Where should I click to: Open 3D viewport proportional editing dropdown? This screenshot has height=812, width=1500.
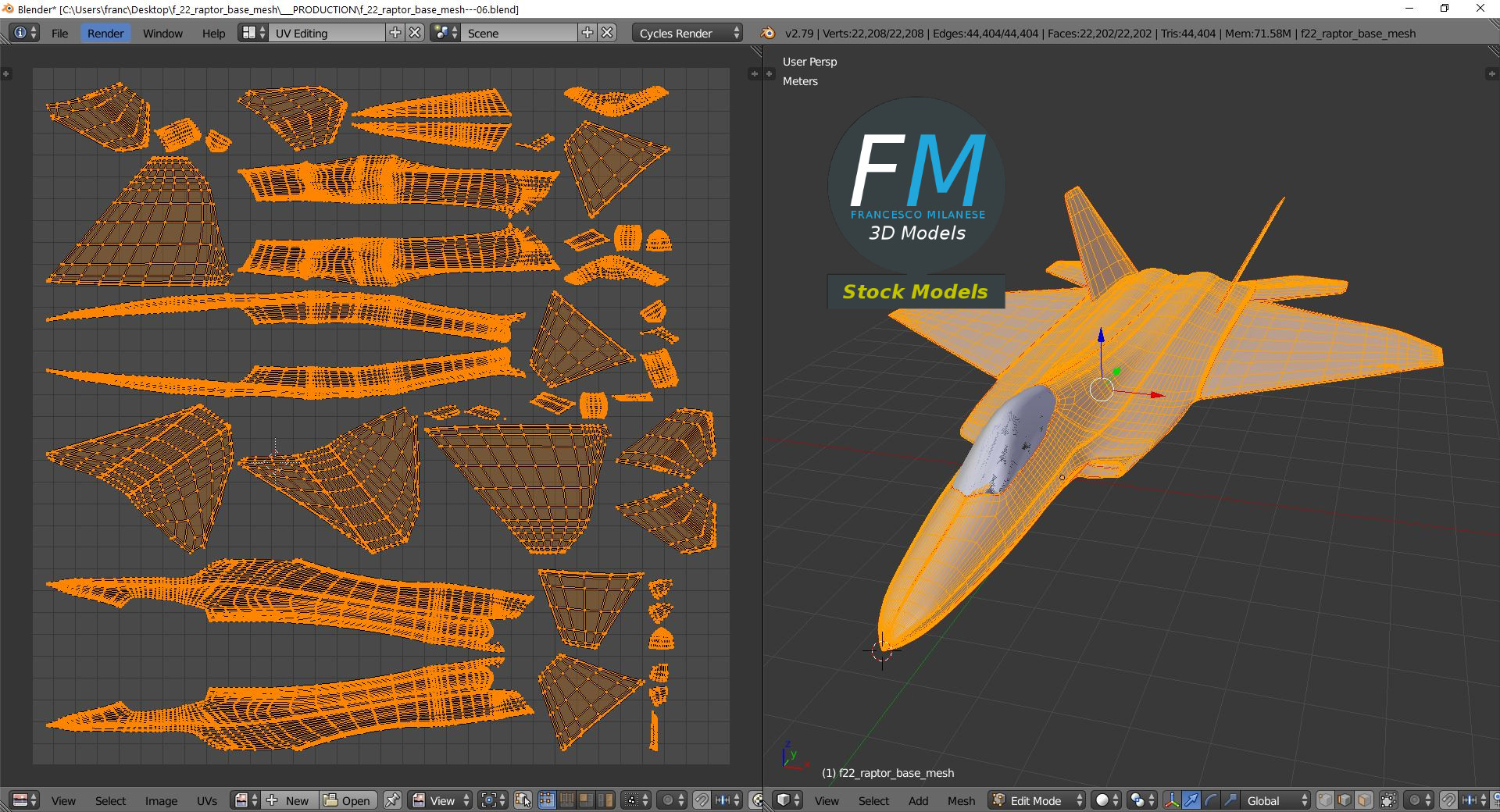tap(1419, 800)
